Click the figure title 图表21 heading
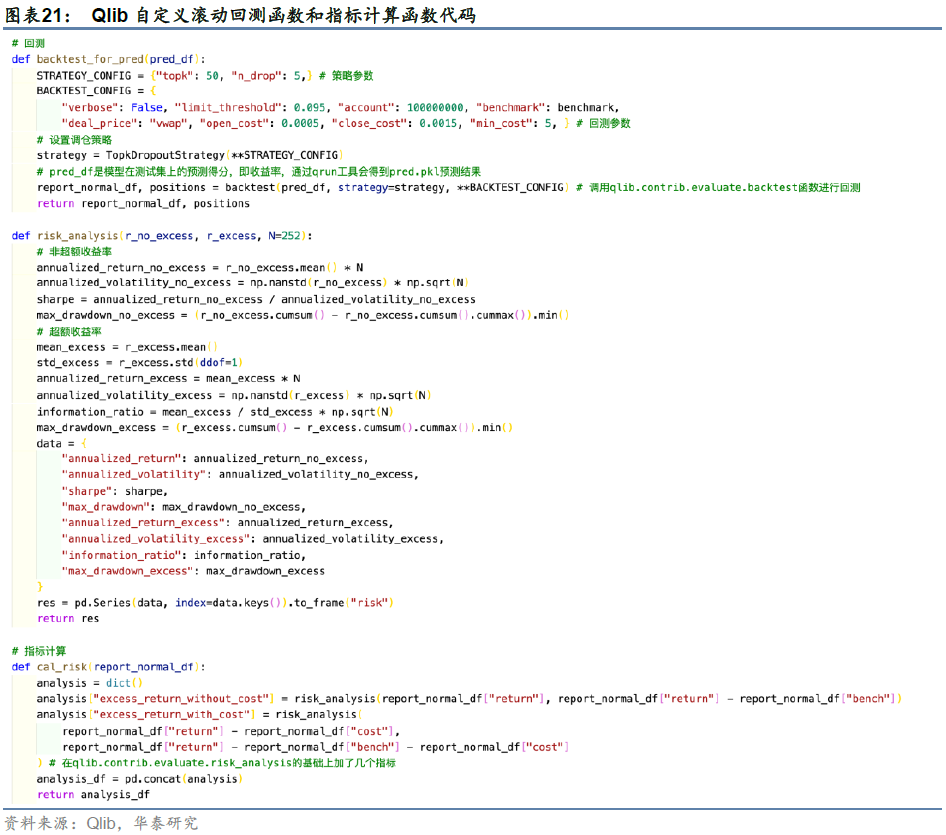Viewport: 946px width, 835px height. (240, 15)
